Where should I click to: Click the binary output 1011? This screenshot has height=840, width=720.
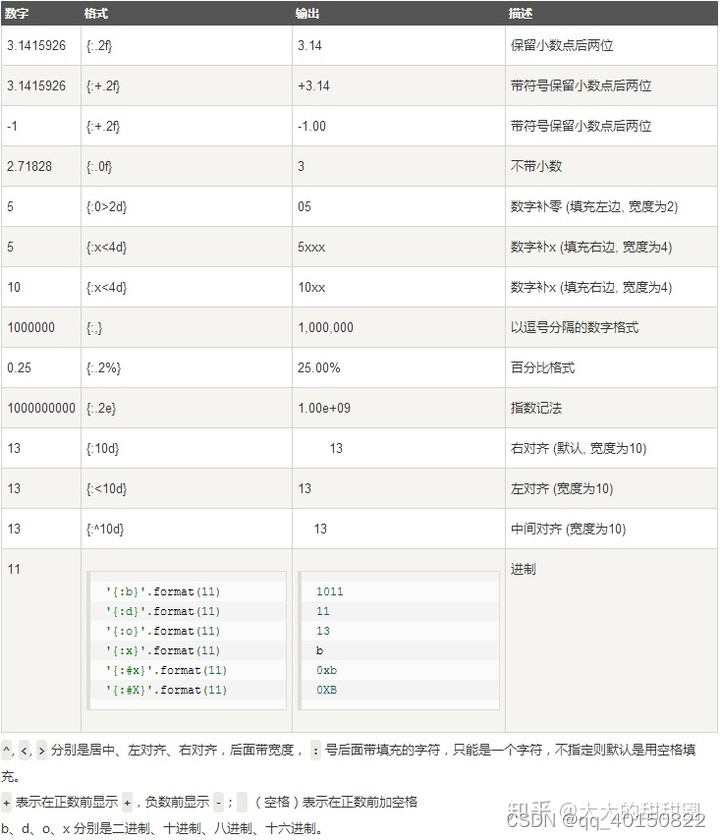coord(329,591)
